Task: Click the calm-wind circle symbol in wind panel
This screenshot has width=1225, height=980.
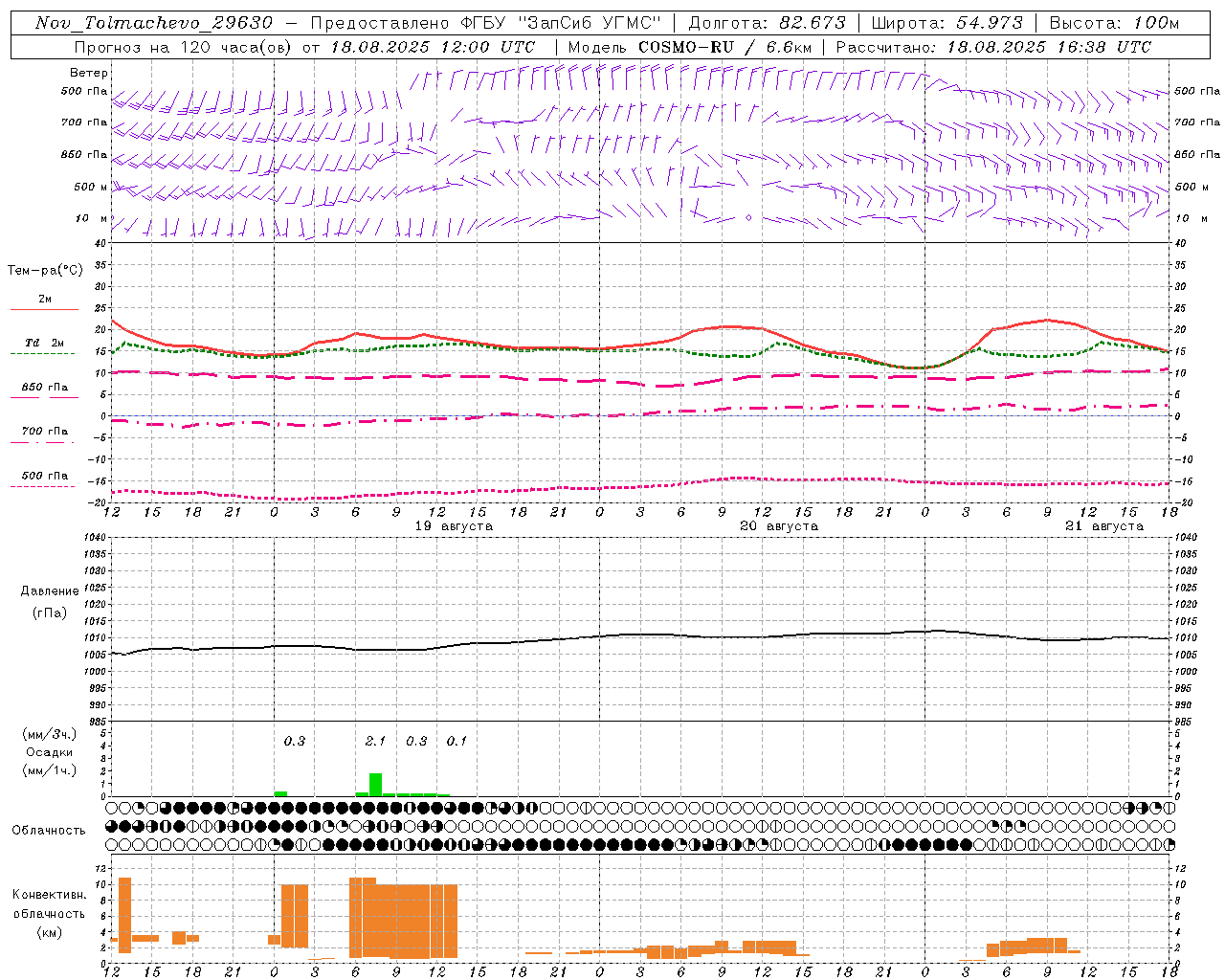Action: tap(748, 217)
